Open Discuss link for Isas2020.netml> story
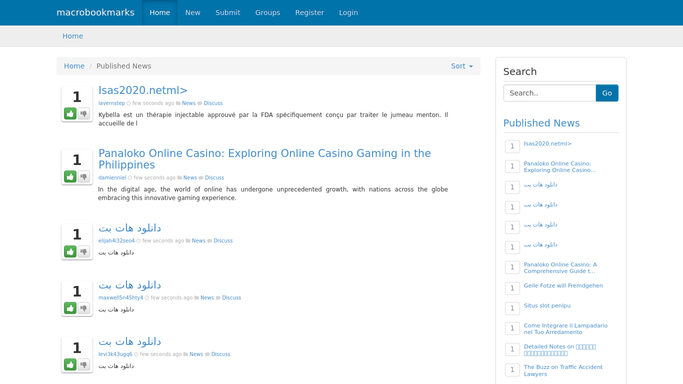The image size is (683, 384). tap(213, 103)
